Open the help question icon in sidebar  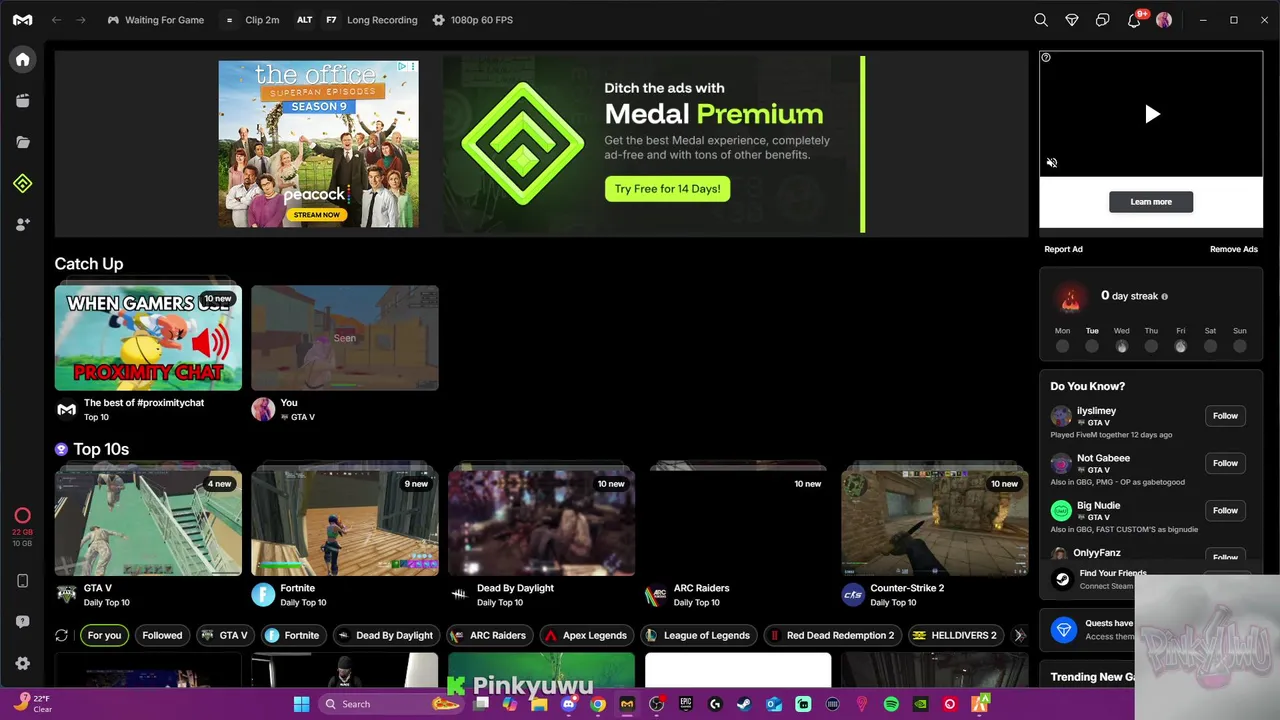pos(22,622)
